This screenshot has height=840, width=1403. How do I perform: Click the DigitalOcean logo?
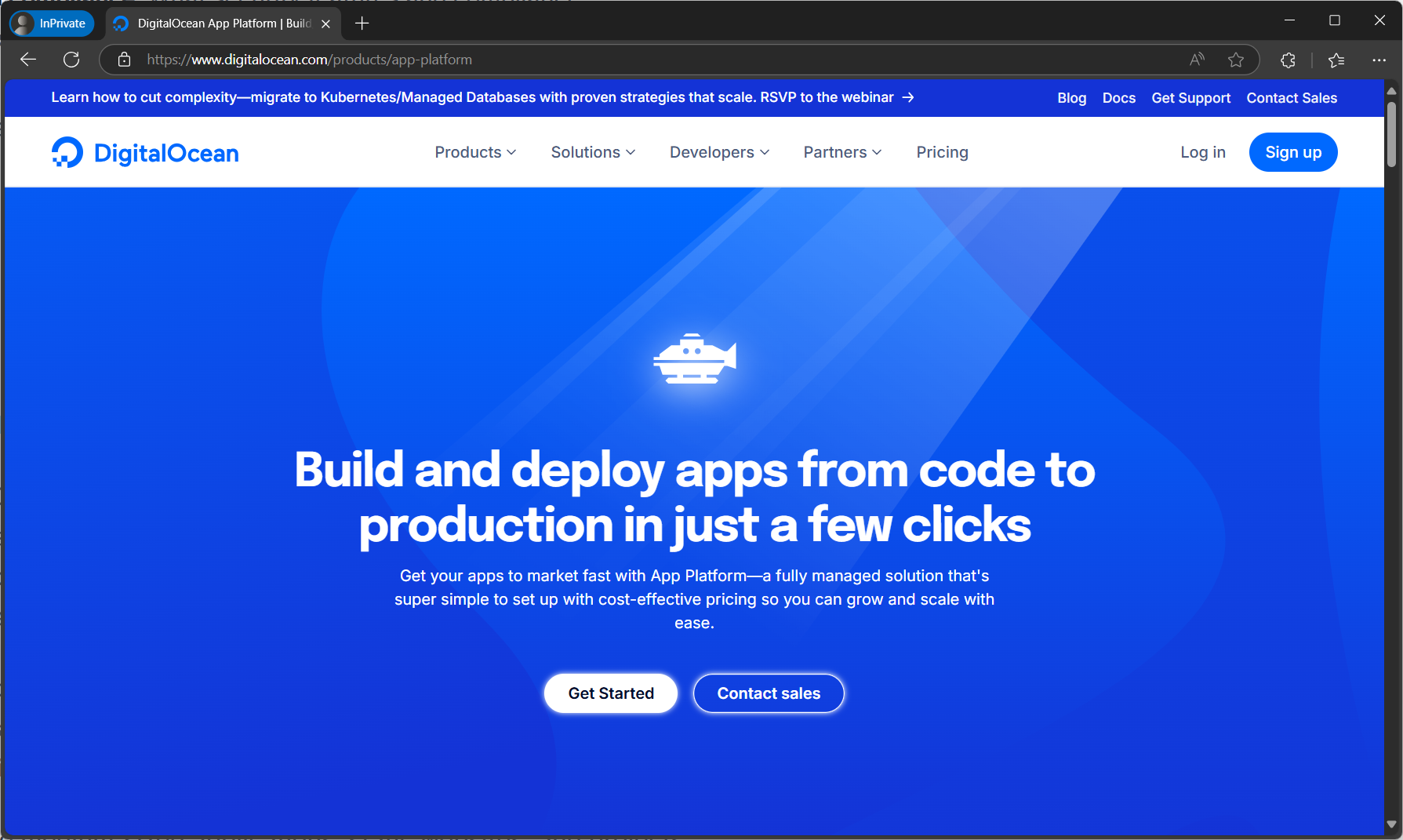145,152
